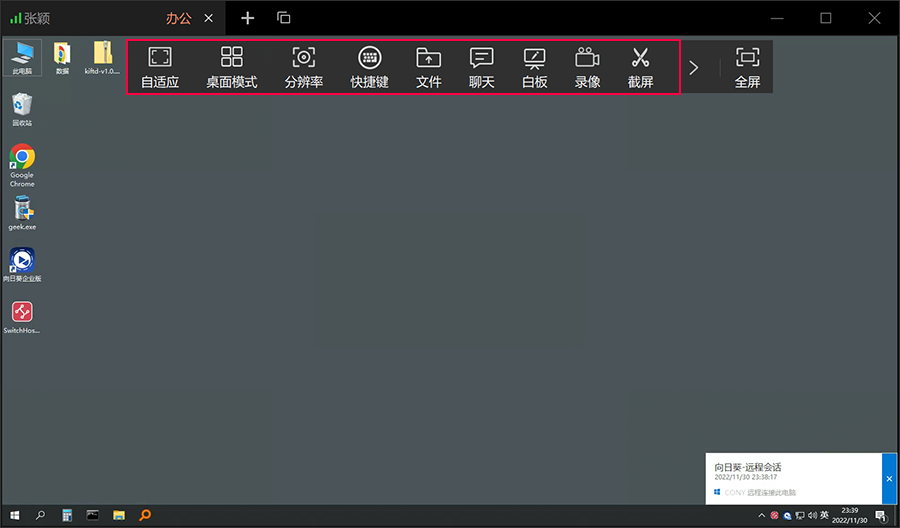Click the volume speaker tray icon

pos(812,515)
